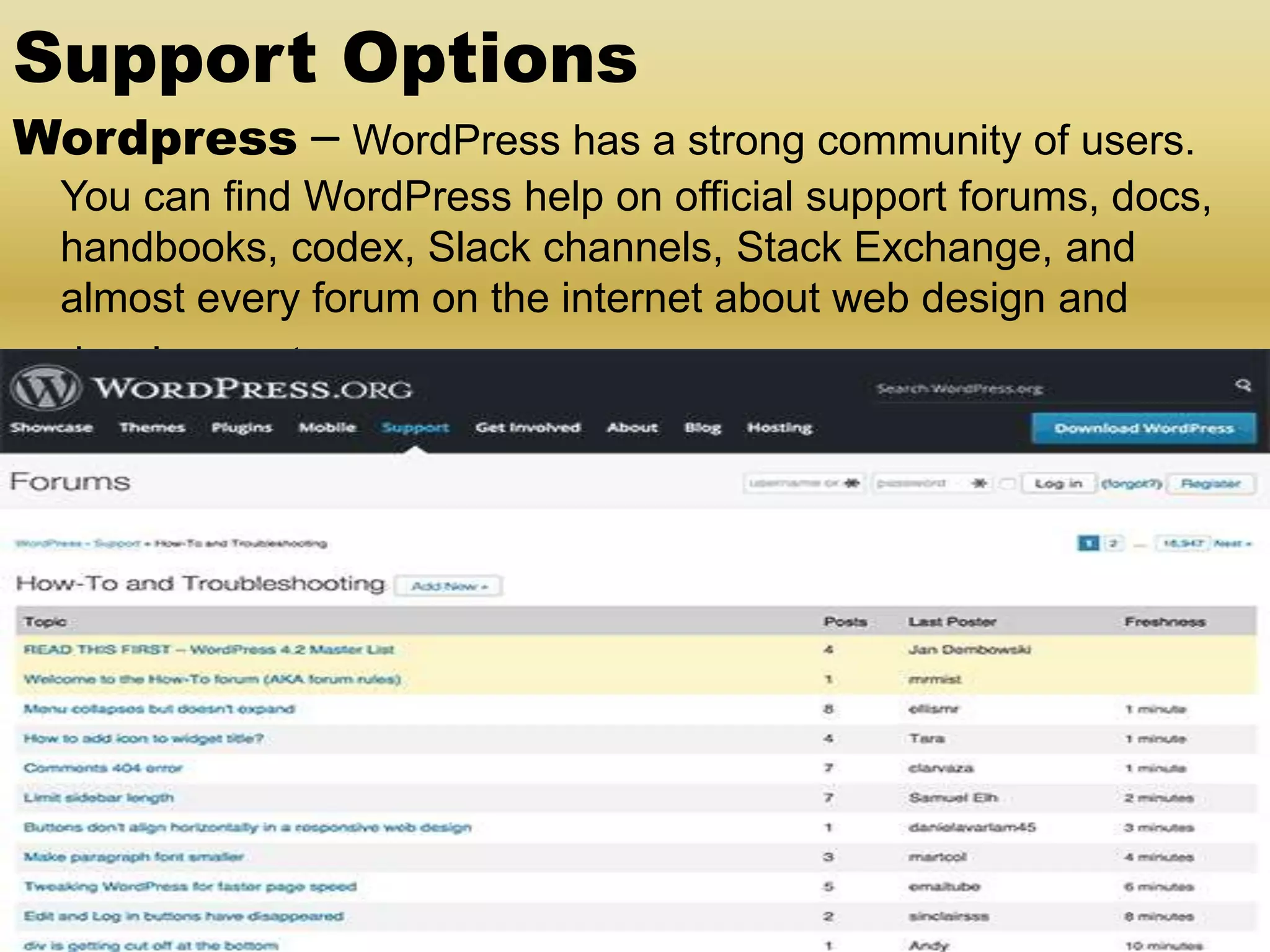
Task: Focus the username login field
Action: [804, 483]
